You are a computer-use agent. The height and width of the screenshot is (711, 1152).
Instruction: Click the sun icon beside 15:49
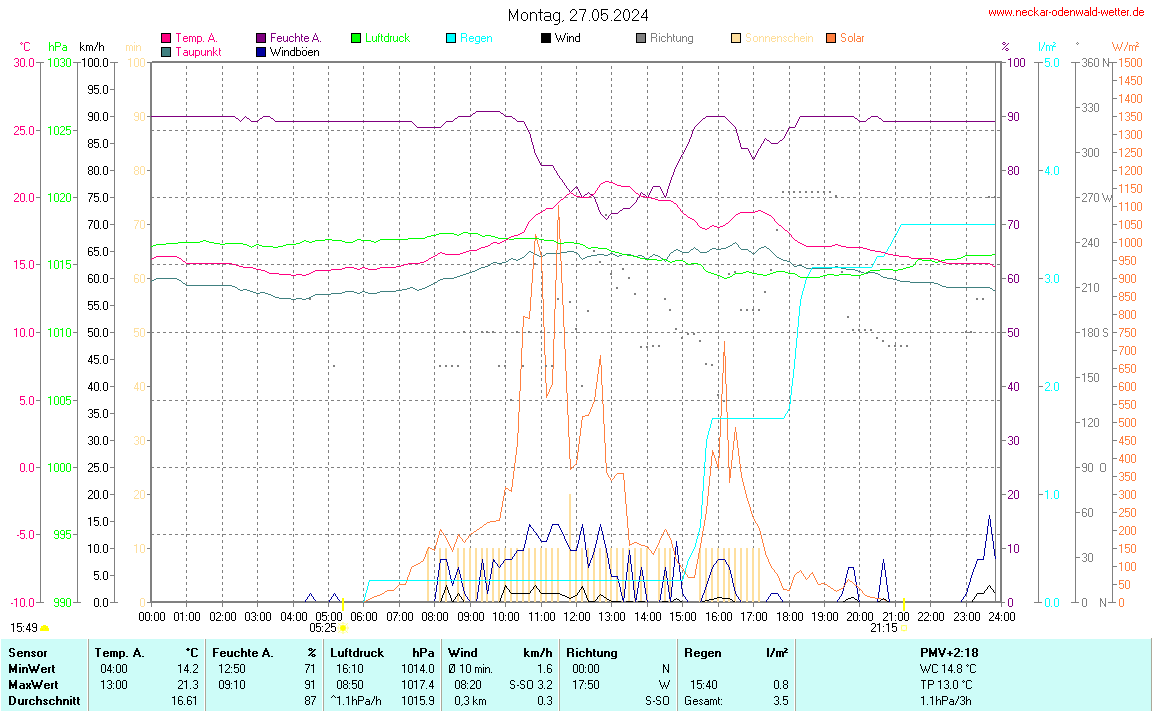coord(45,629)
